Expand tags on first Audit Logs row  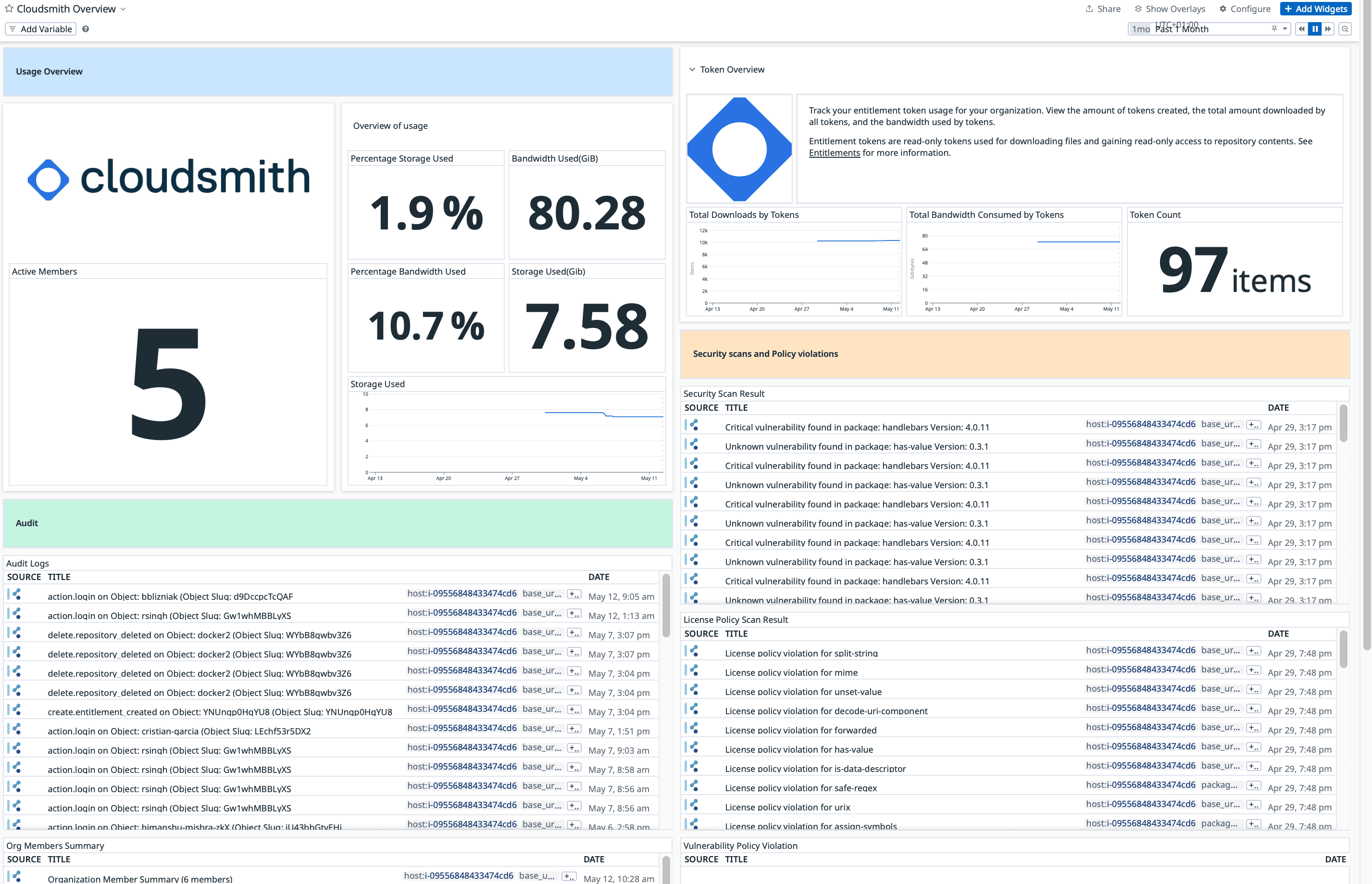tap(574, 594)
